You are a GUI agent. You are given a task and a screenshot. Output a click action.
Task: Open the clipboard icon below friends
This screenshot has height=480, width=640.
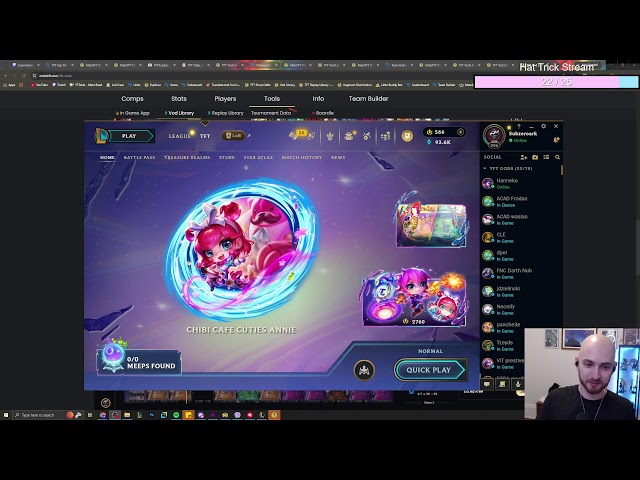pyautogui.click(x=502, y=384)
